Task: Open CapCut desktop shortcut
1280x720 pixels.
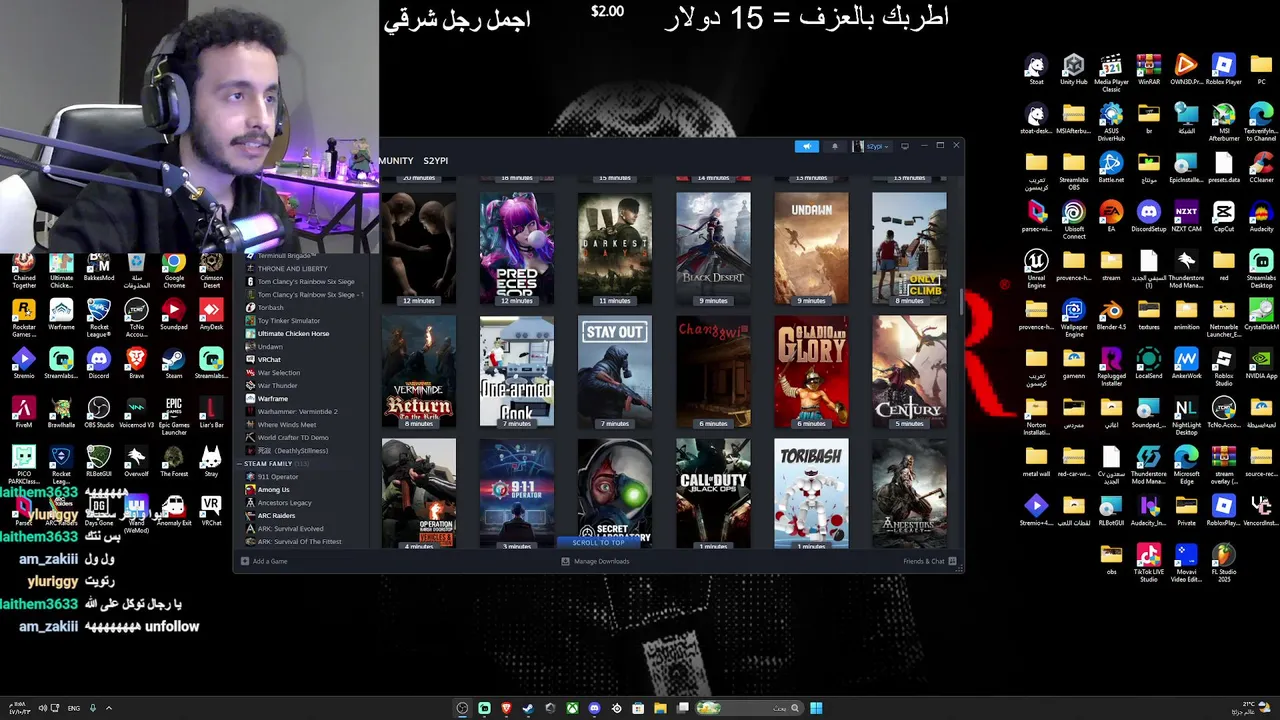Action: tap(1224, 217)
